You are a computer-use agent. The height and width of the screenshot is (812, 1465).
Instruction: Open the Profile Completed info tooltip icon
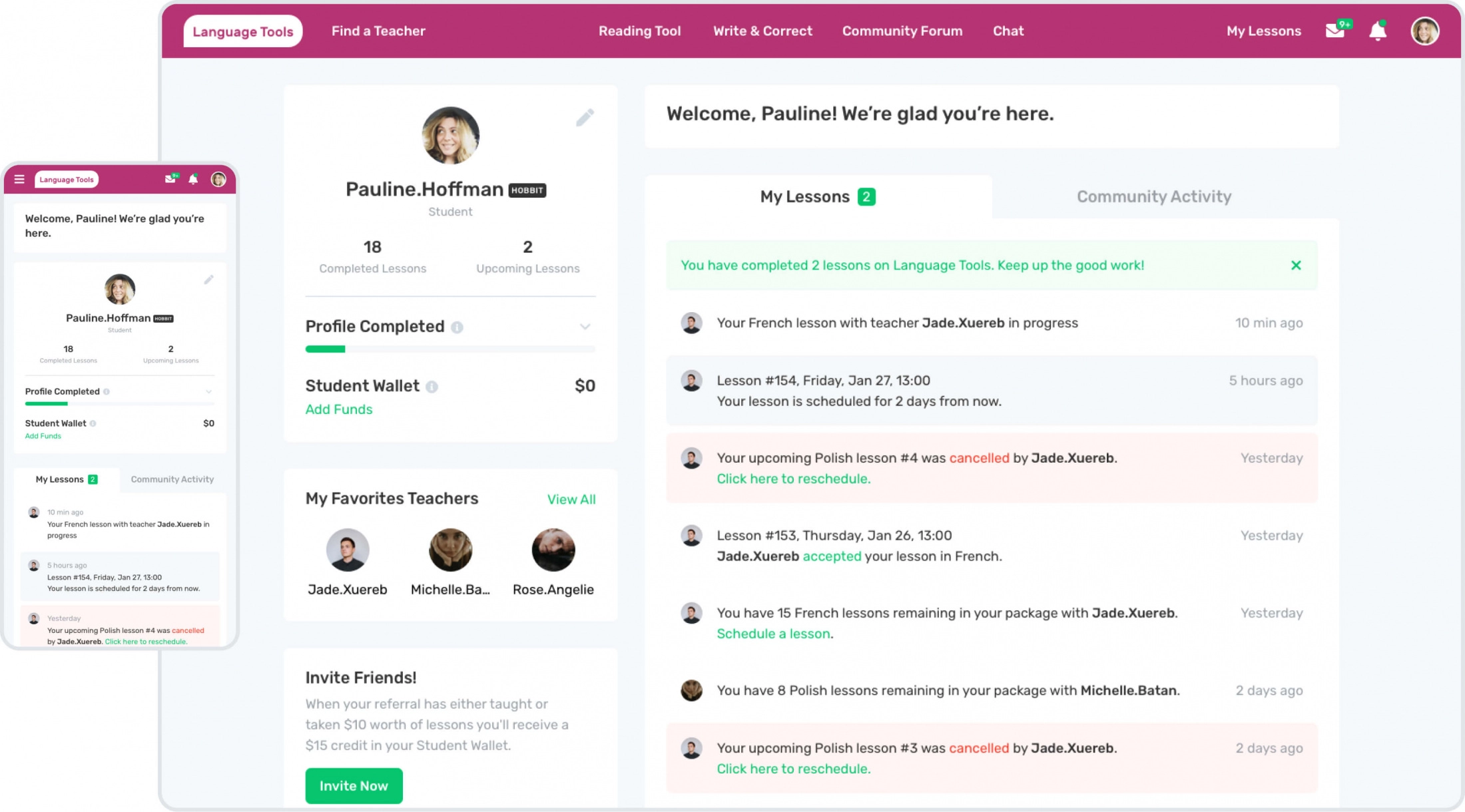click(x=457, y=327)
